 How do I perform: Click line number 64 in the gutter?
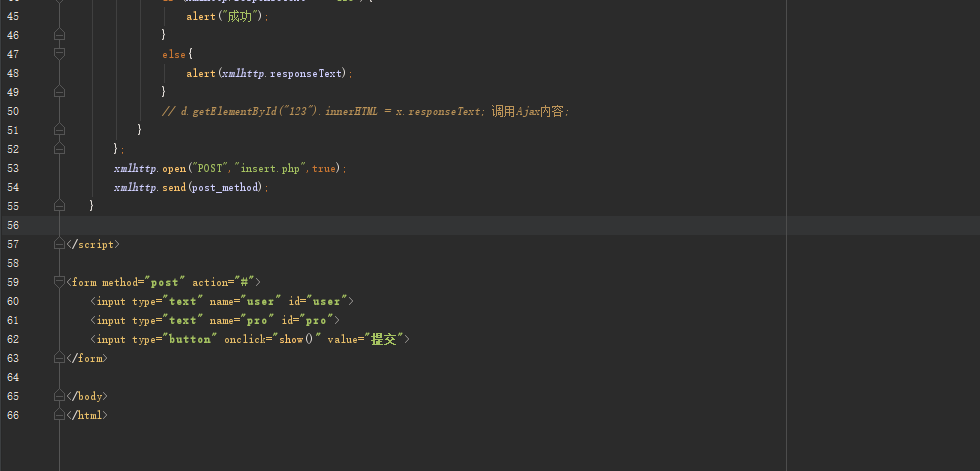click(12, 377)
